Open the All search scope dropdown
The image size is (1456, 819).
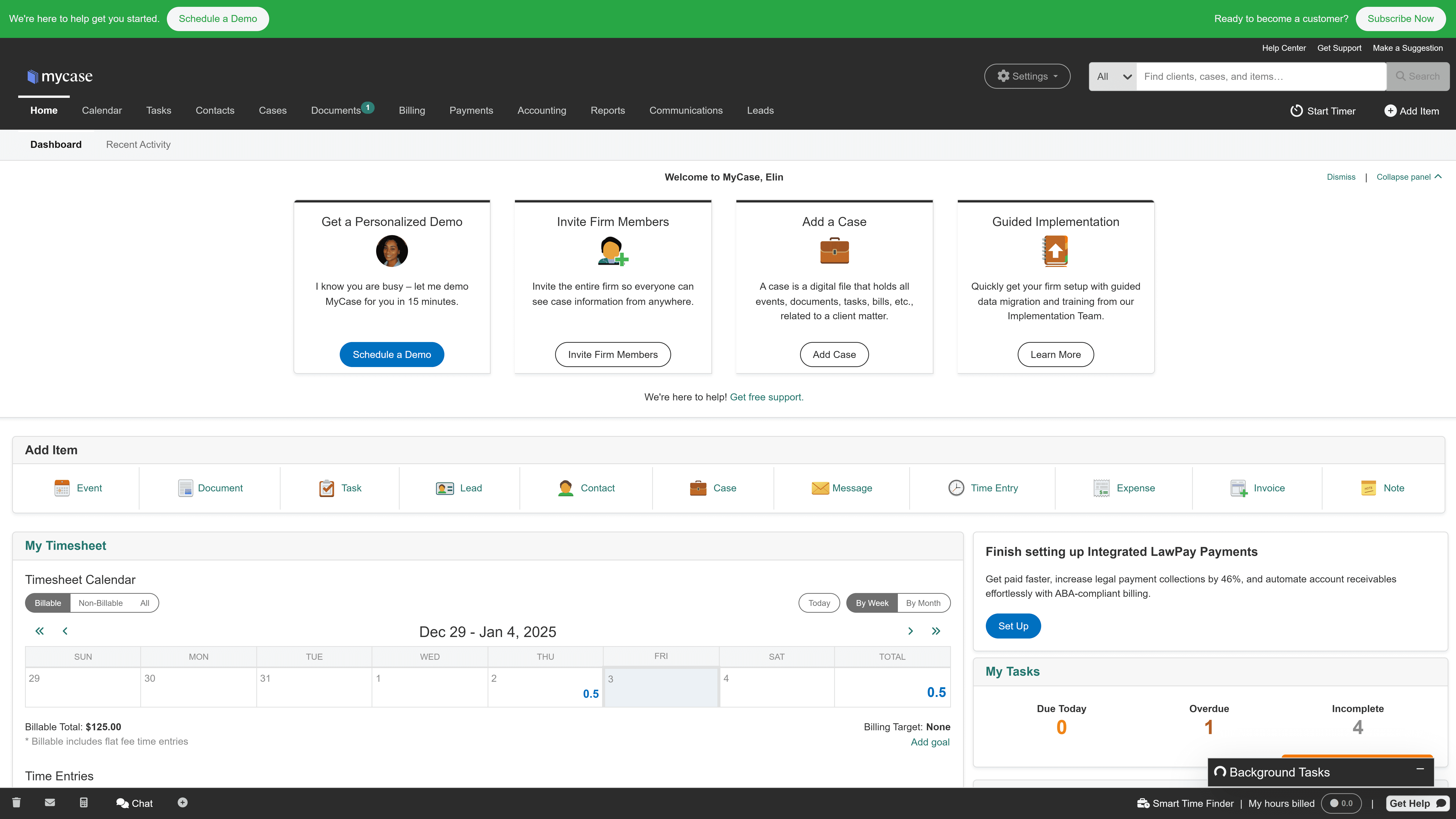tap(1113, 76)
